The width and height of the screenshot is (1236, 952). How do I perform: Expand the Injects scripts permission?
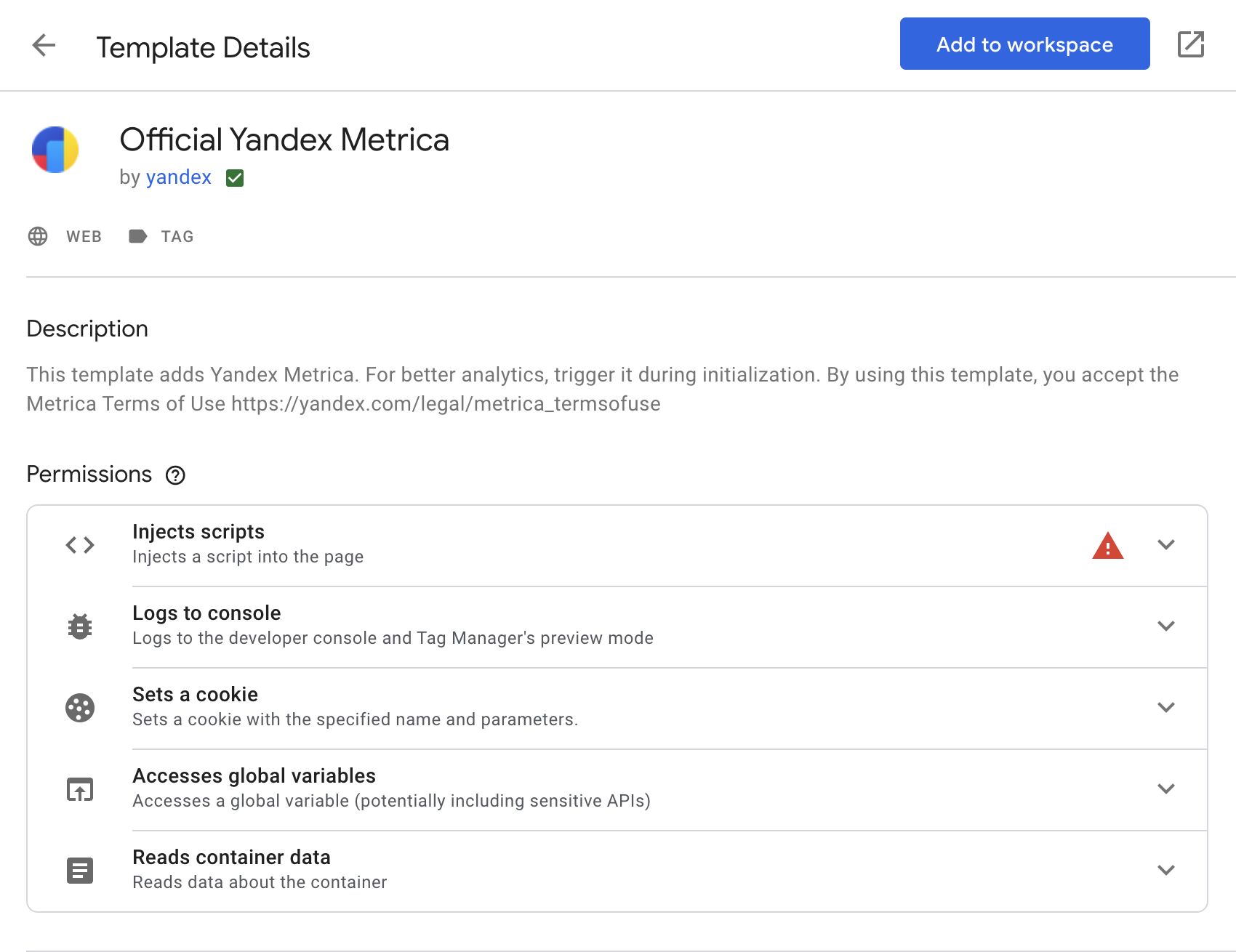[x=1165, y=545]
